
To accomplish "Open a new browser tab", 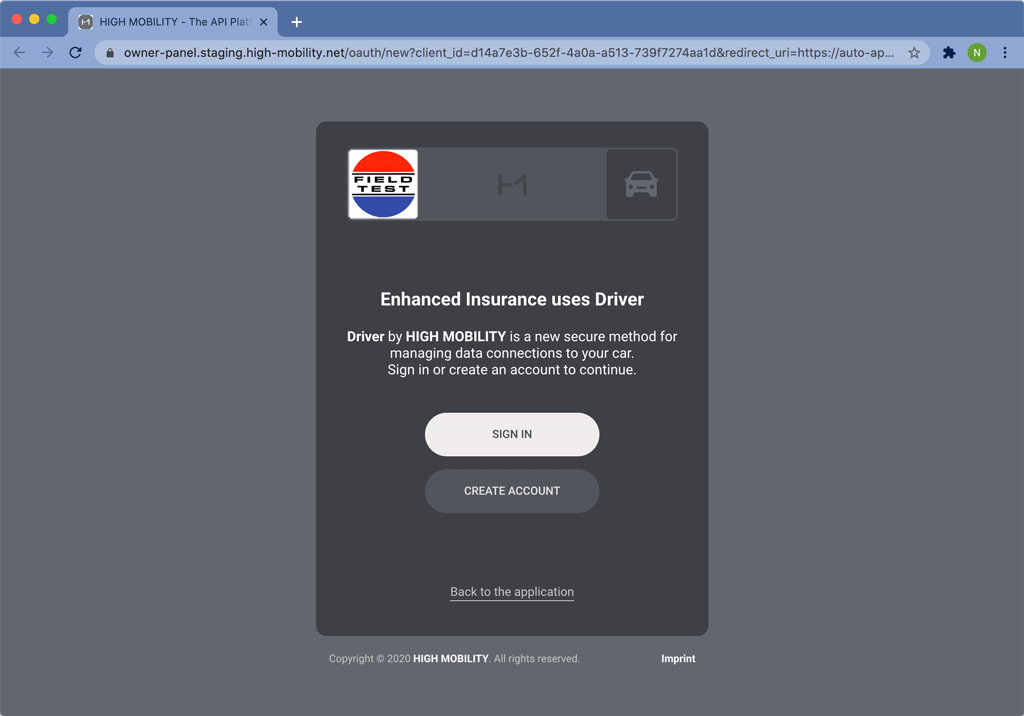I will (296, 22).
